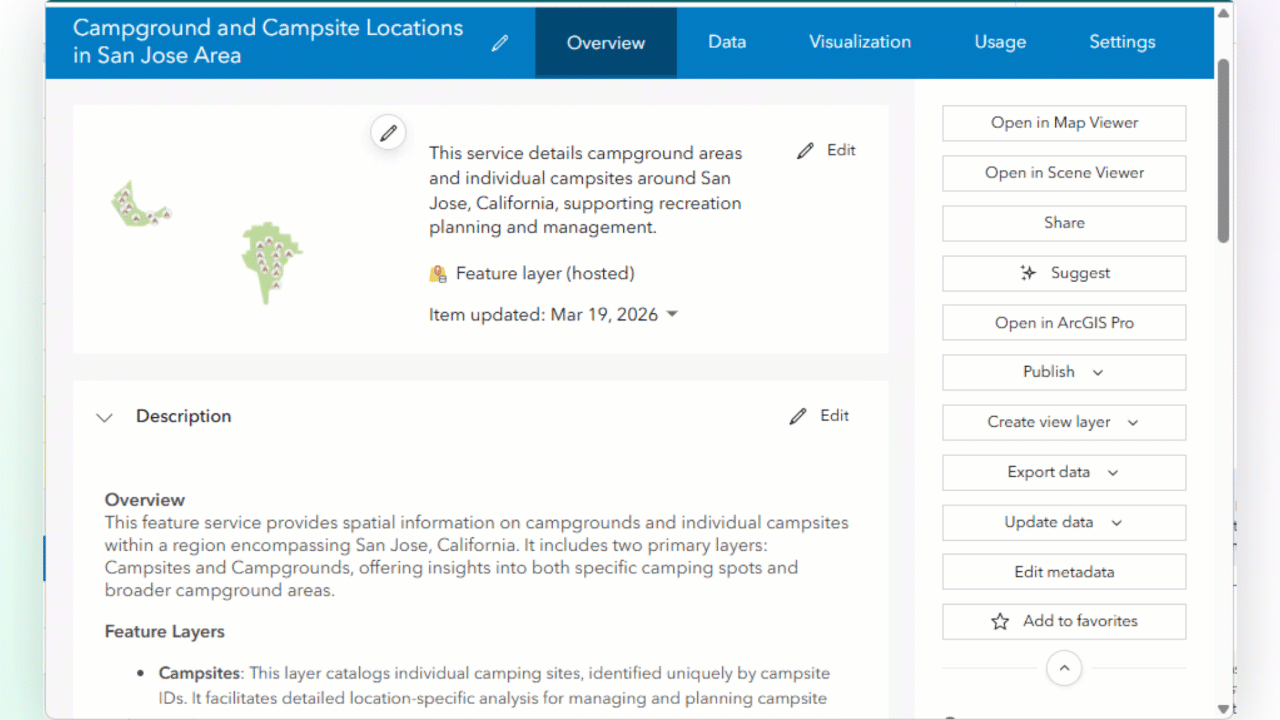The image size is (1280, 720).
Task: Click the sparkle icon on the Suggest button
Action: pyautogui.click(x=1028, y=272)
